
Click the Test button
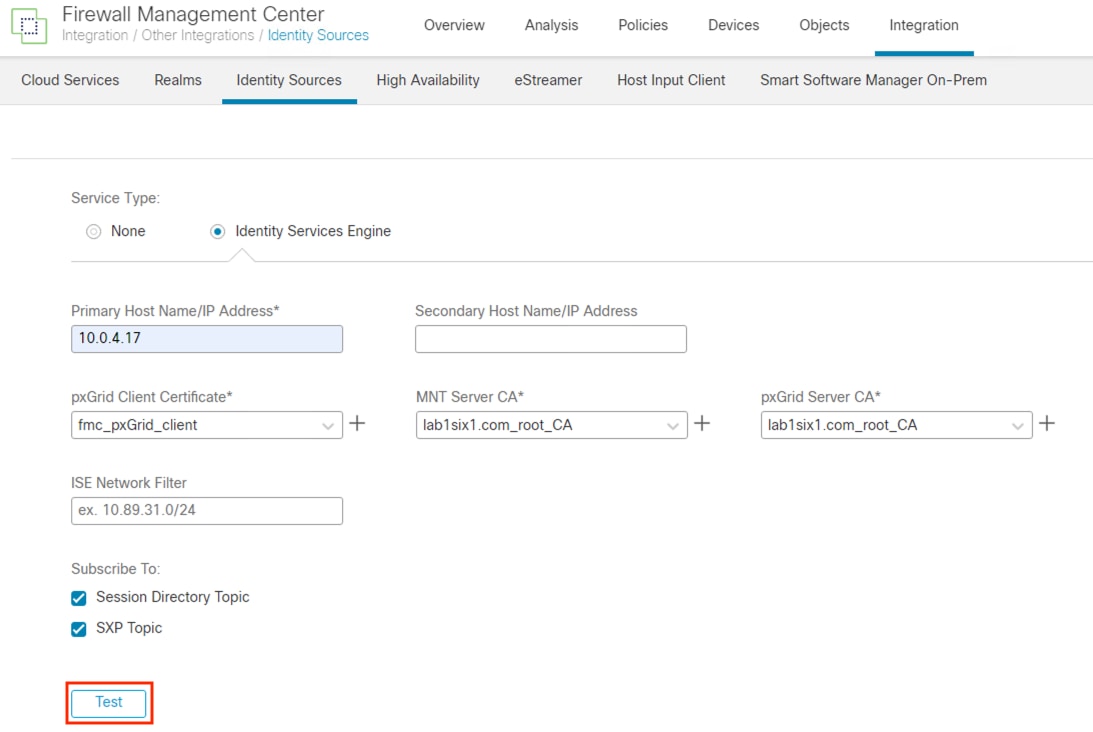(x=109, y=703)
